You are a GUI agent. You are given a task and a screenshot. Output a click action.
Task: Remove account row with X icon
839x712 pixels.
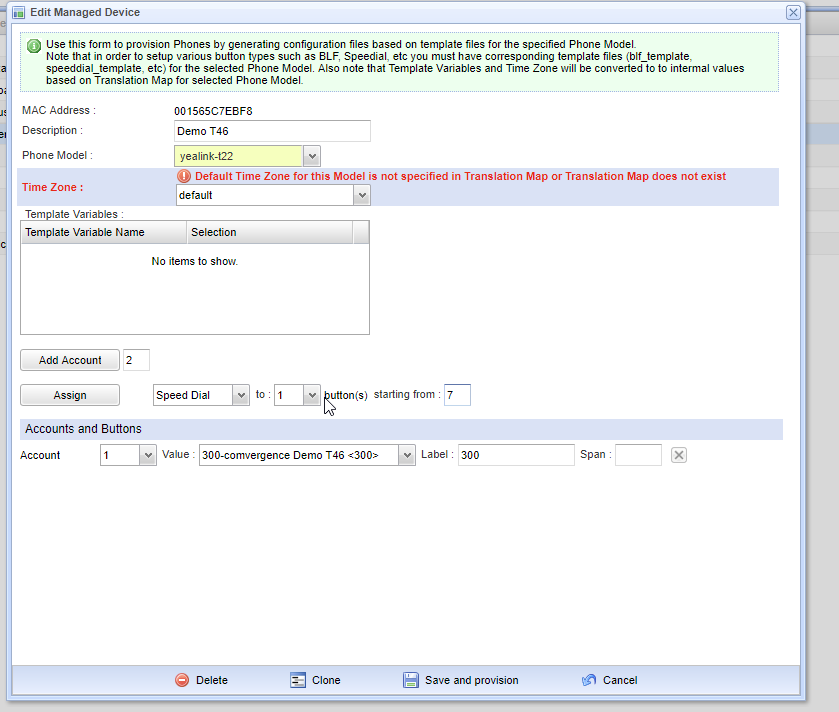tap(678, 455)
